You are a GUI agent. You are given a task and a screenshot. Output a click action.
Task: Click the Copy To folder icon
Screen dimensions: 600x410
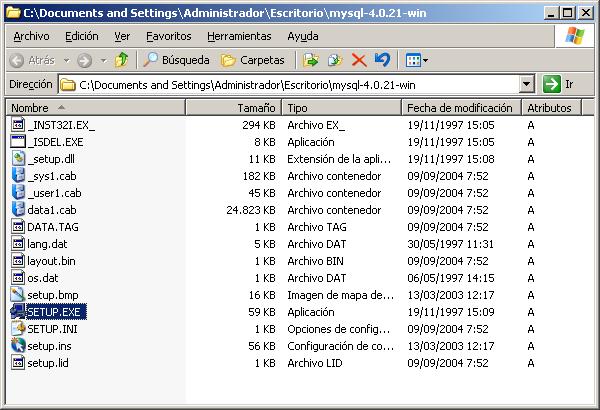[x=335, y=60]
